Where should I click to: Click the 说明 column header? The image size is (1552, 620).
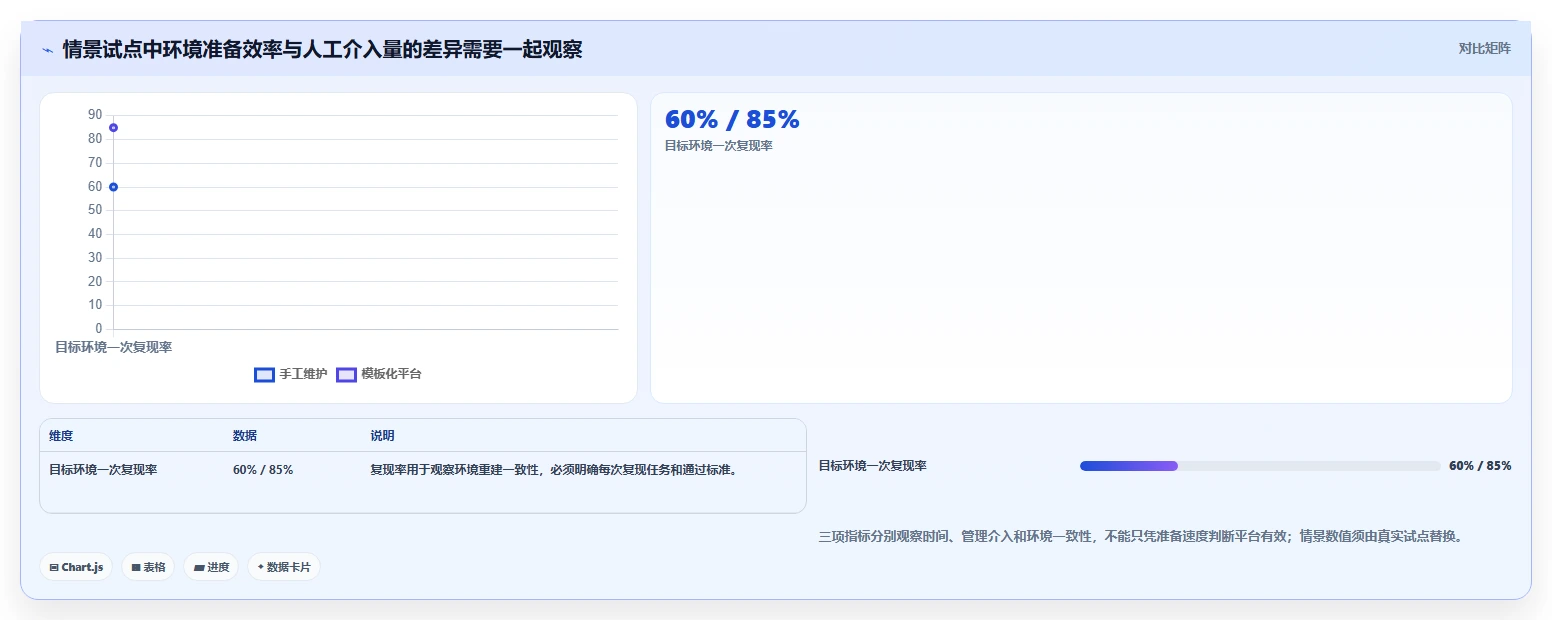point(382,436)
